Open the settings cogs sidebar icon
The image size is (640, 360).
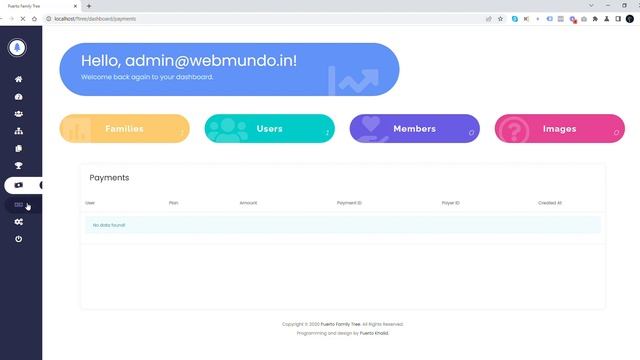click(18, 222)
